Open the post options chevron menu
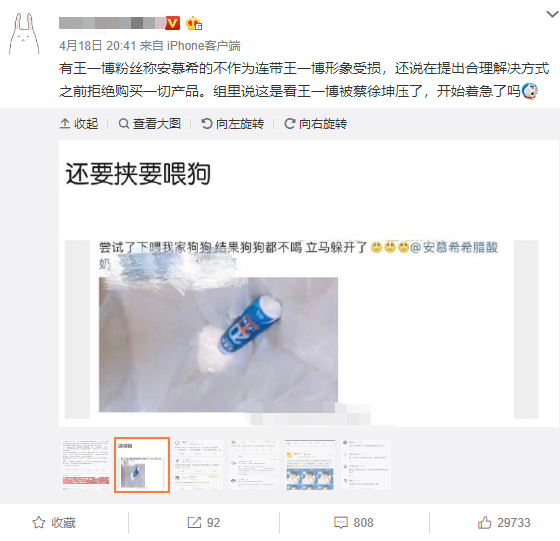The height and width of the screenshot is (541, 560). (552, 14)
